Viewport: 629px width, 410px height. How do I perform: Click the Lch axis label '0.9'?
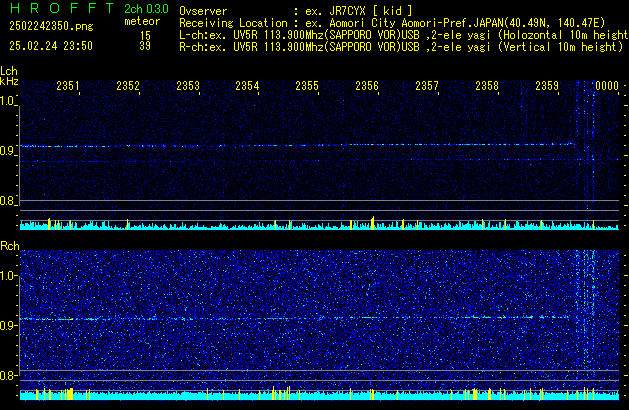8,151
